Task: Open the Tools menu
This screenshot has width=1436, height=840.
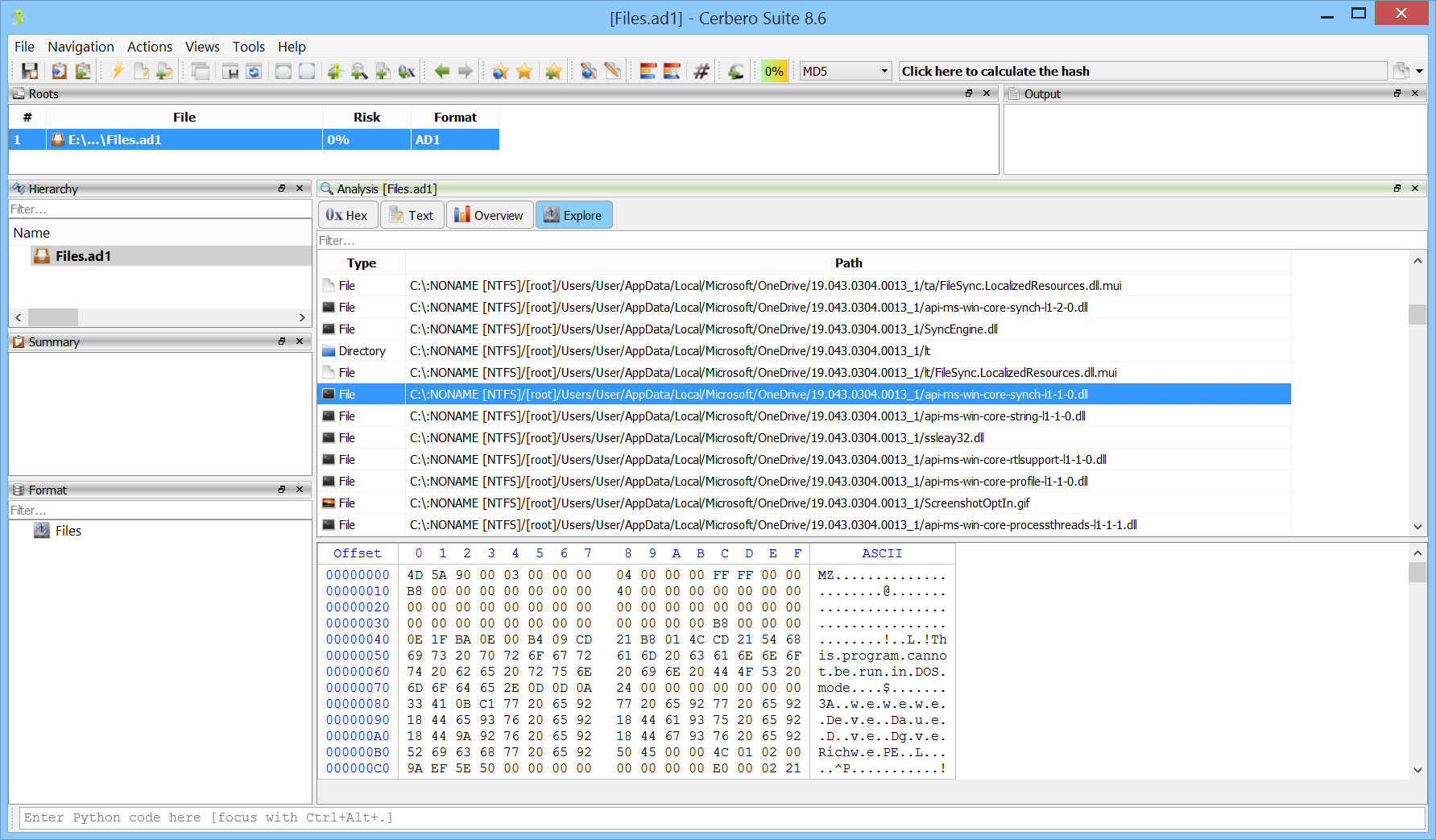Action: [x=248, y=47]
